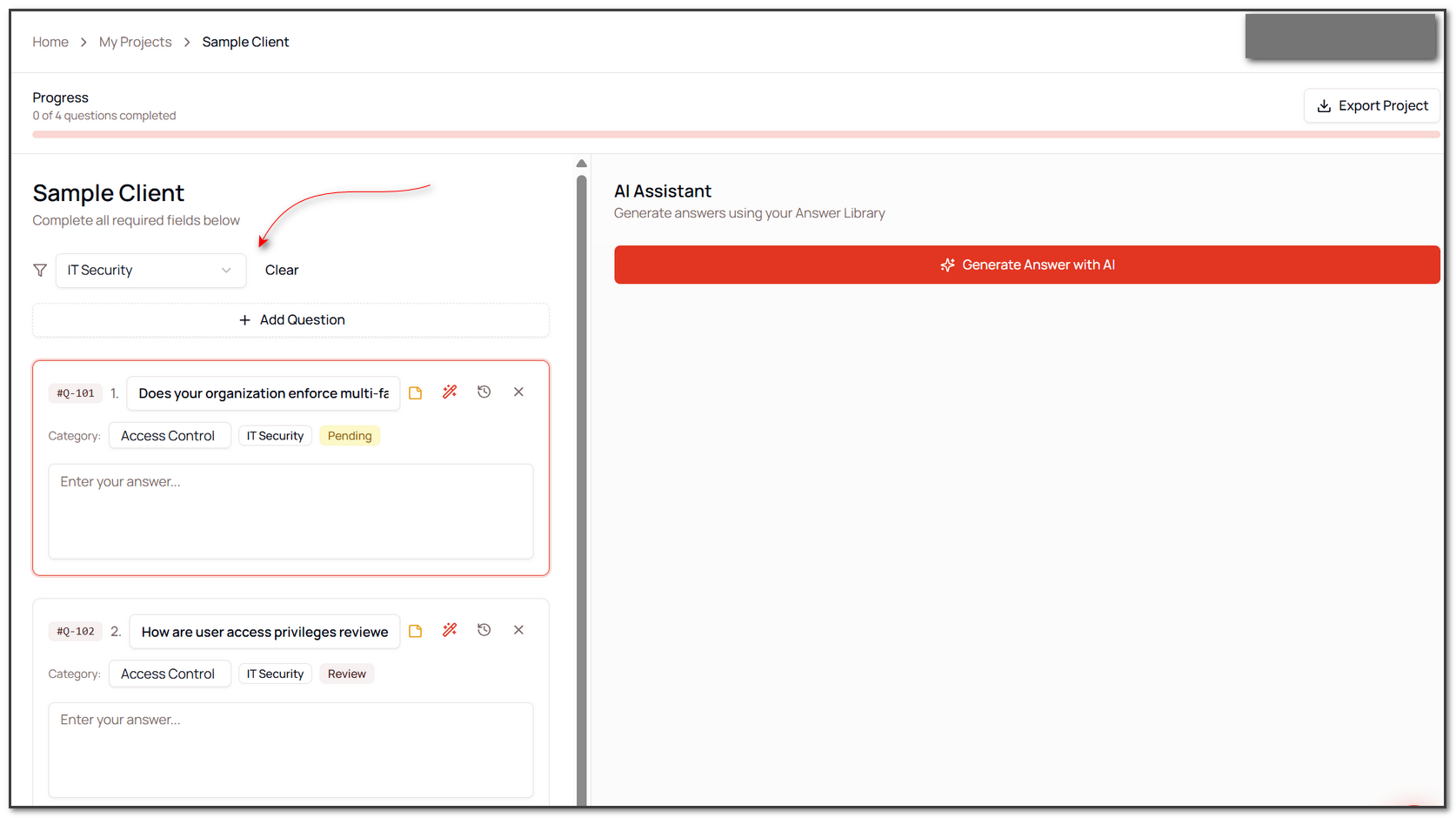Image resolution: width=1456 pixels, height=818 pixels.
Task: Open the note icon for question Q-102
Action: coord(416,631)
